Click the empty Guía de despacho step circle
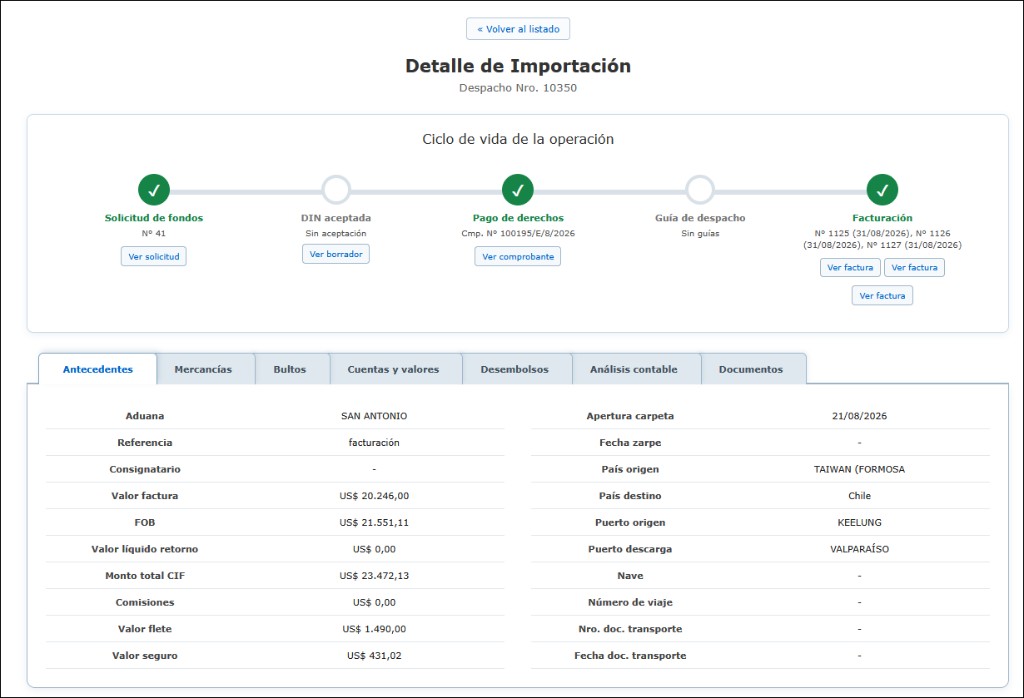 click(700, 190)
